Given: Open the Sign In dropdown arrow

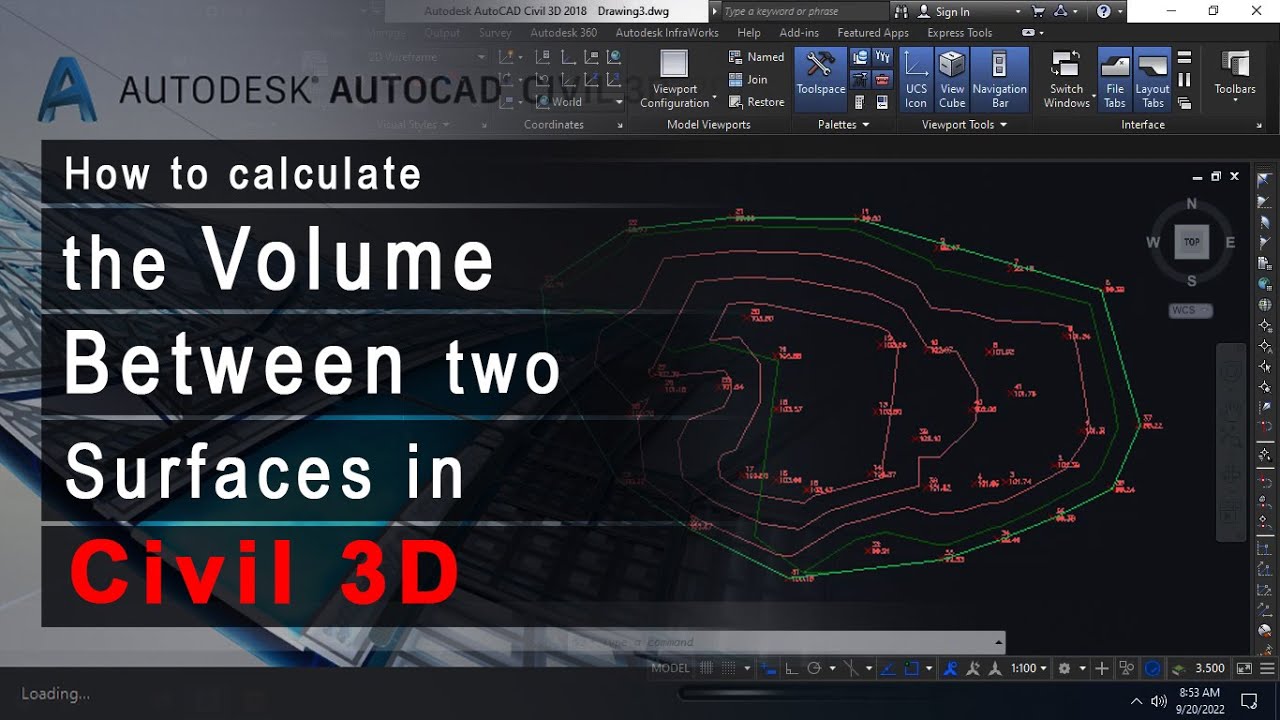Looking at the screenshot, I should 1018,12.
